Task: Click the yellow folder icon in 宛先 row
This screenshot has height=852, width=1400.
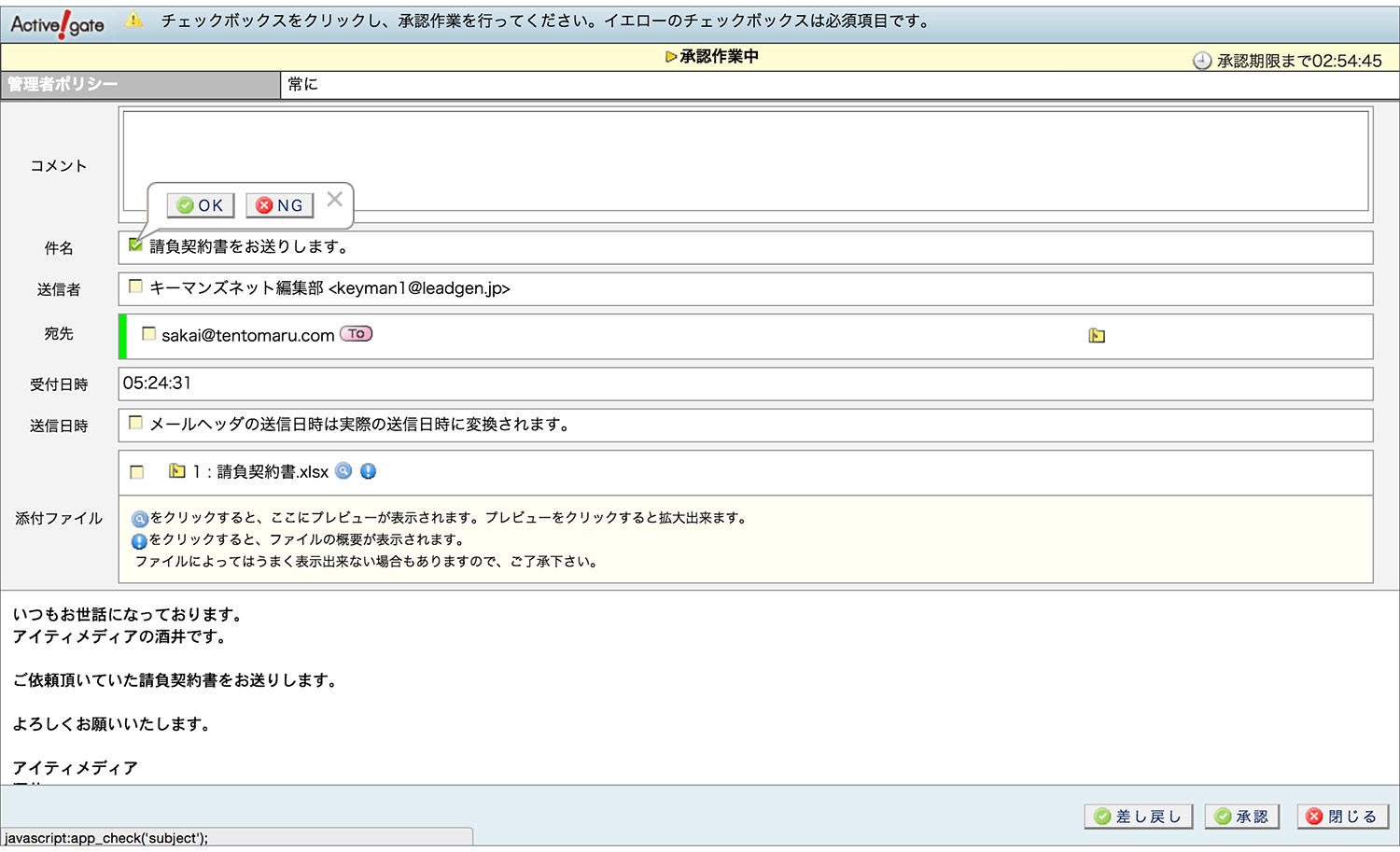Action: [1097, 335]
